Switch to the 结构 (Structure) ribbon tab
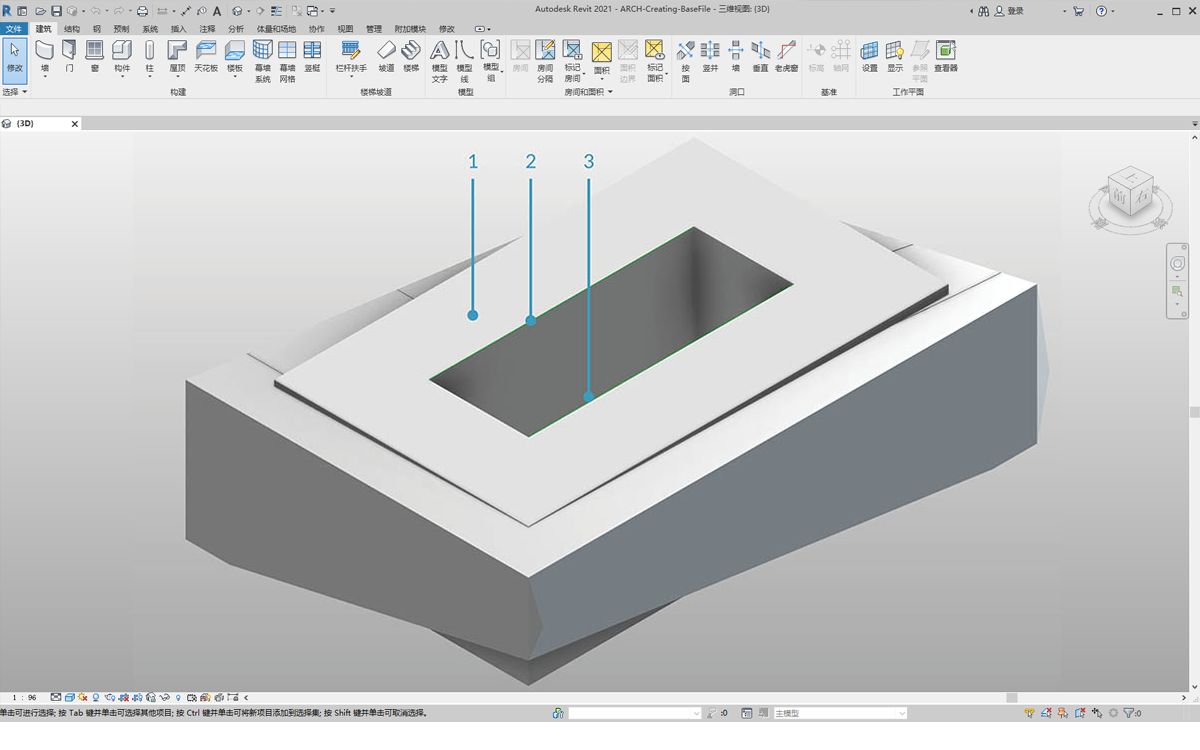This screenshot has width=1200, height=750. point(72,29)
